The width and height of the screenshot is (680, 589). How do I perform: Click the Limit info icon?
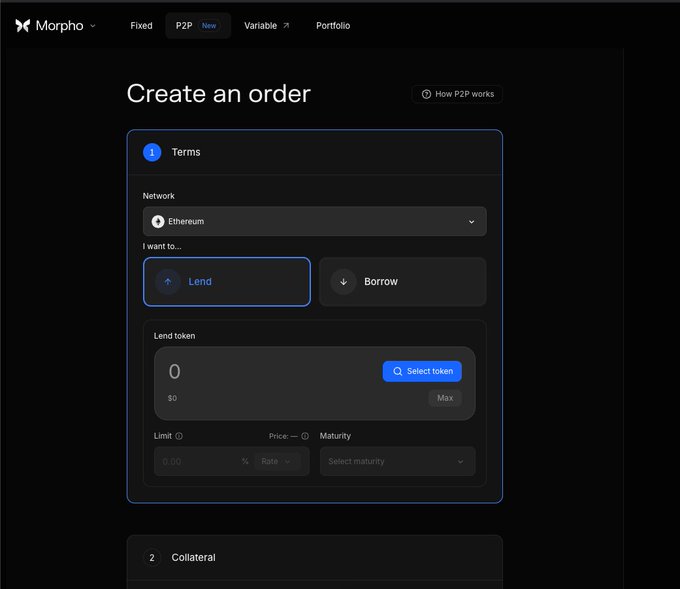coord(179,436)
